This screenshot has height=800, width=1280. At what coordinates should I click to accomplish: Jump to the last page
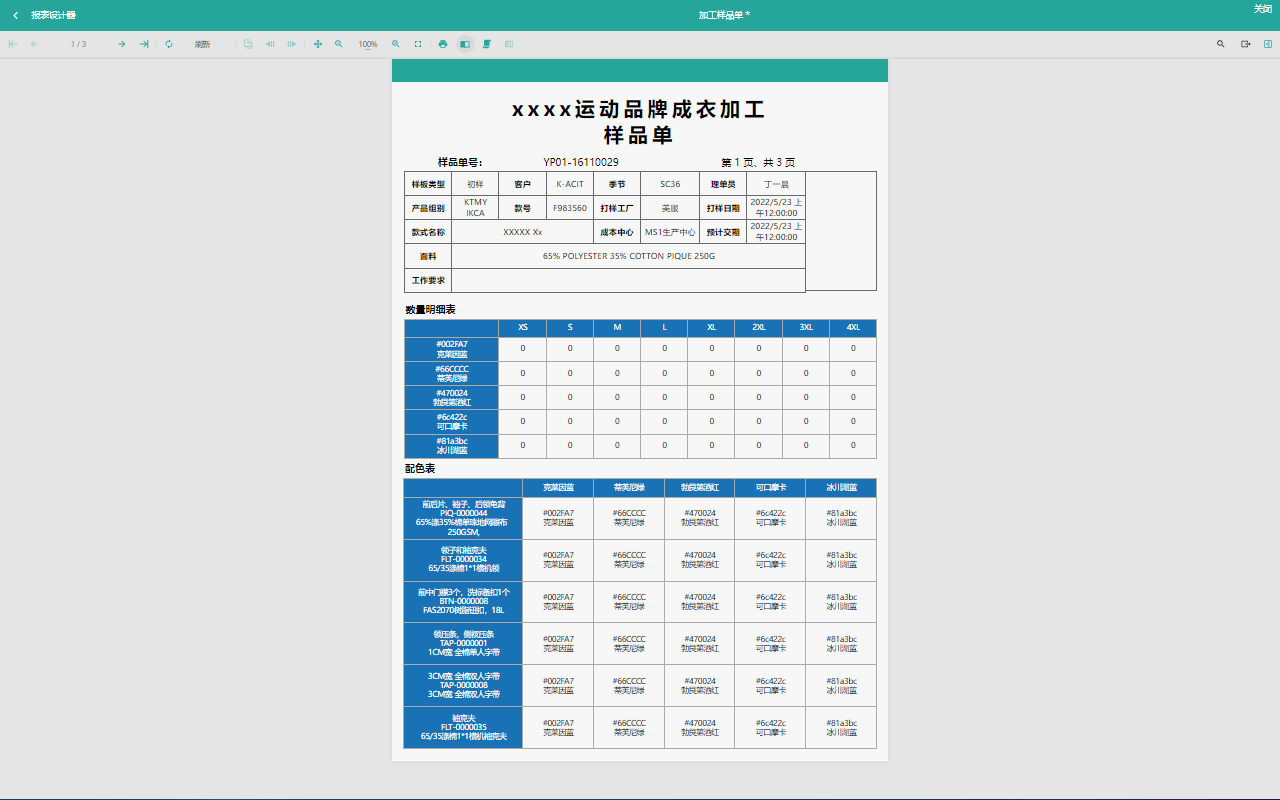tap(144, 44)
